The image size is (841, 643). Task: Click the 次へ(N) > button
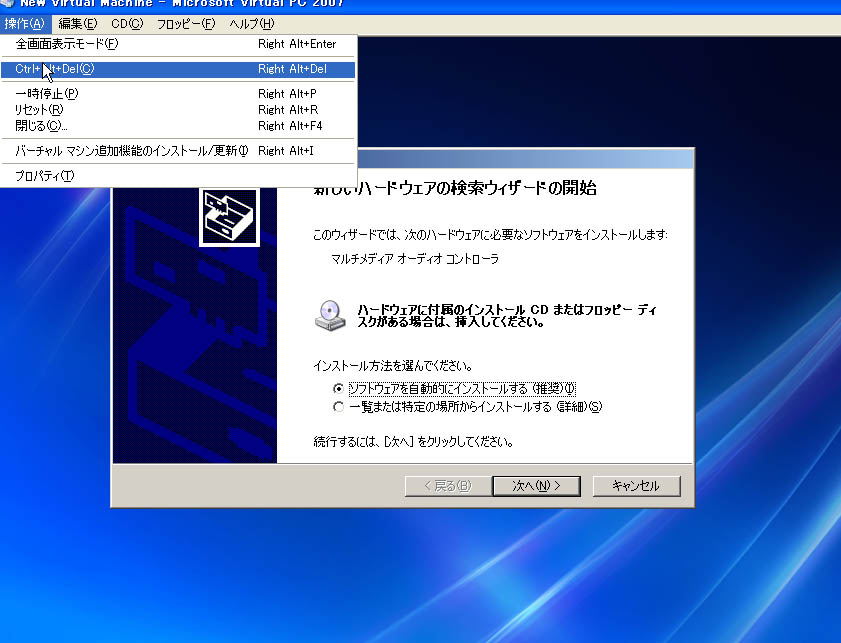(536, 486)
